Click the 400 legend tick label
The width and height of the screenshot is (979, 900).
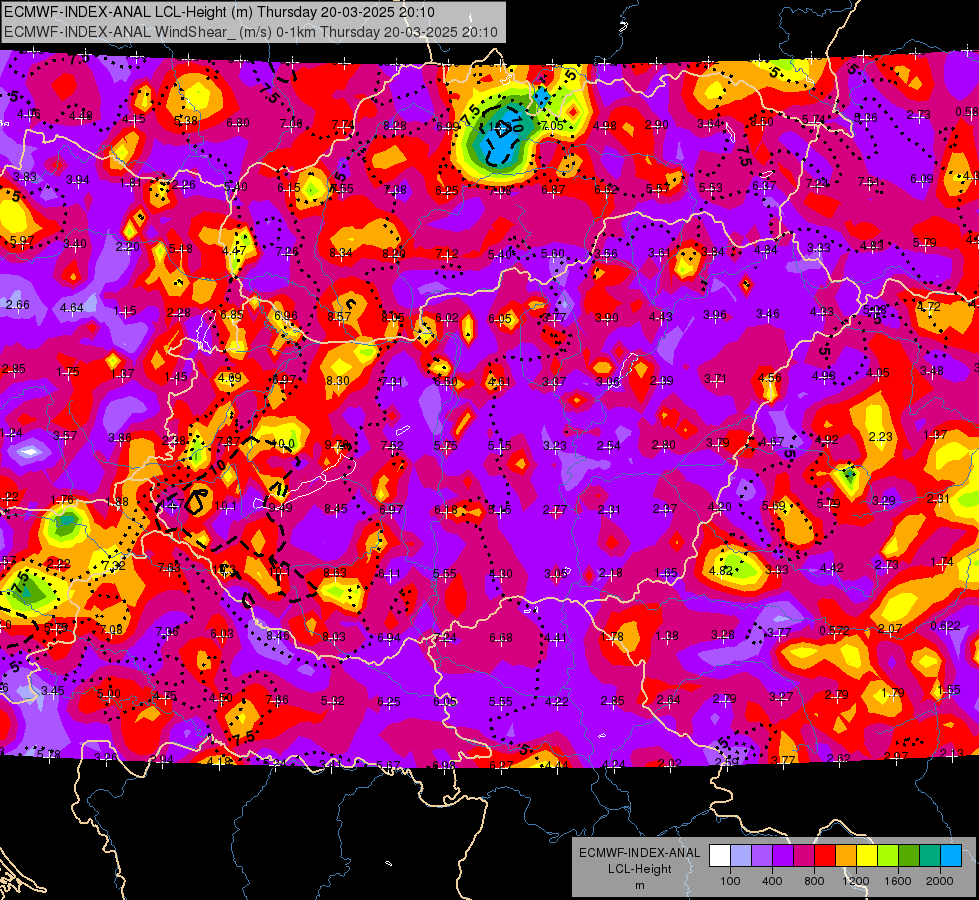pyautogui.click(x=772, y=881)
